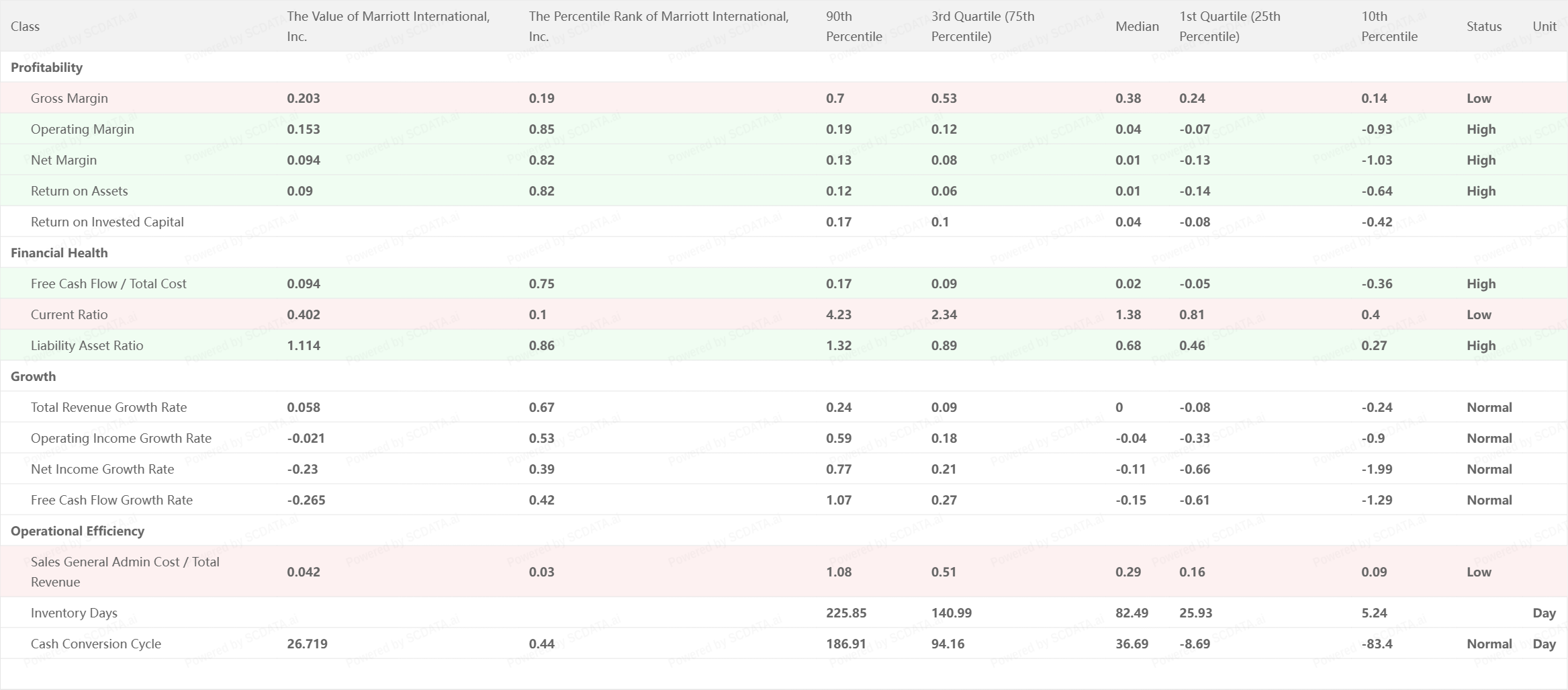The height and width of the screenshot is (690, 1568).
Task: Select the Free Cash Flow Growth Rate label
Action: [x=111, y=500]
